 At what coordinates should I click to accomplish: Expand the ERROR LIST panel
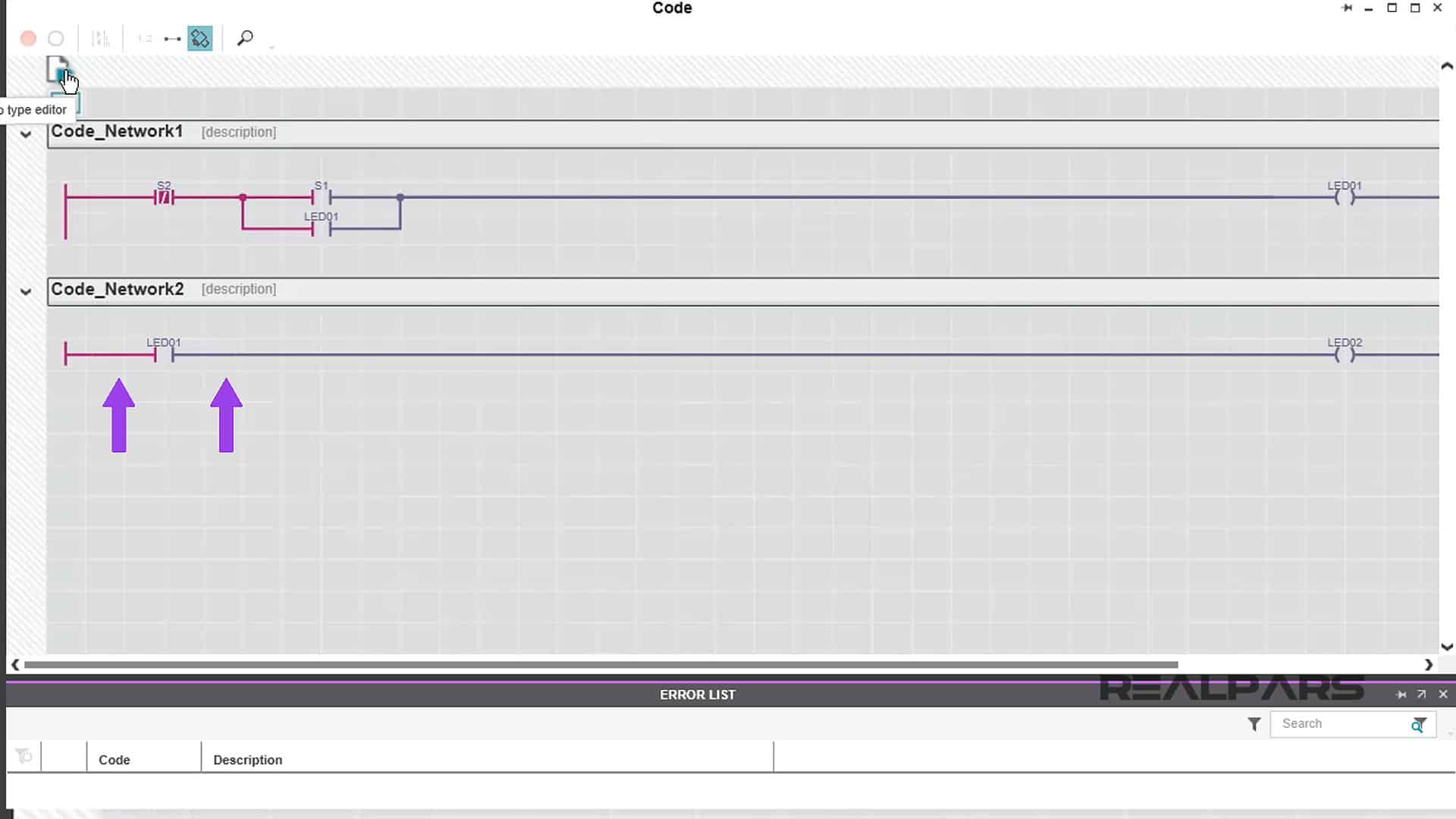click(1420, 693)
